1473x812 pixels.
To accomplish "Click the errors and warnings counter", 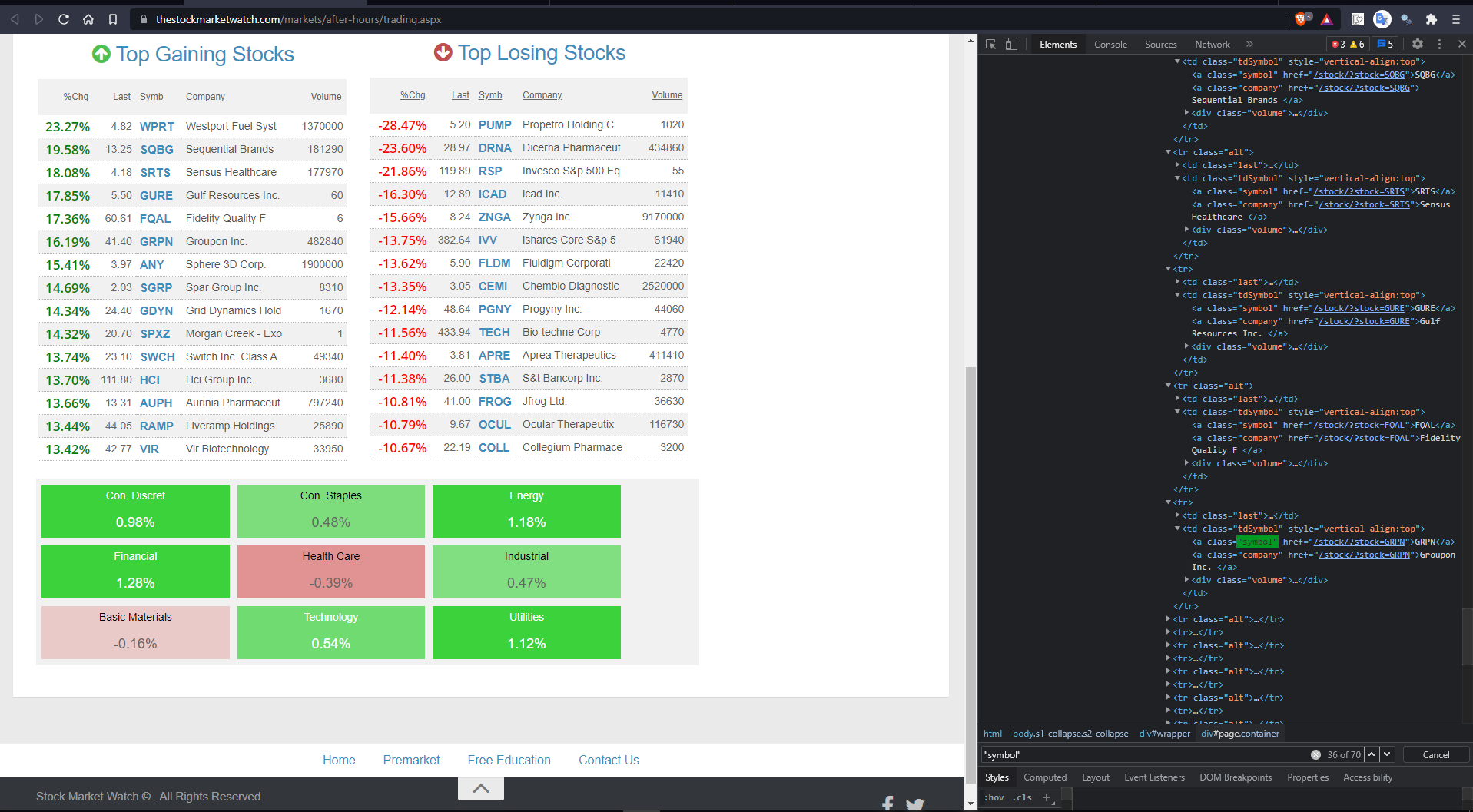I will 1348,44.
